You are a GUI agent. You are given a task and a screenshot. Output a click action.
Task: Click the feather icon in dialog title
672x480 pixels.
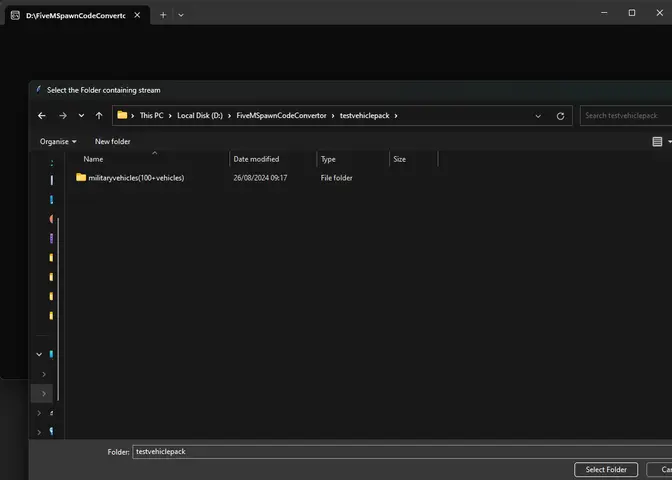coord(39,90)
